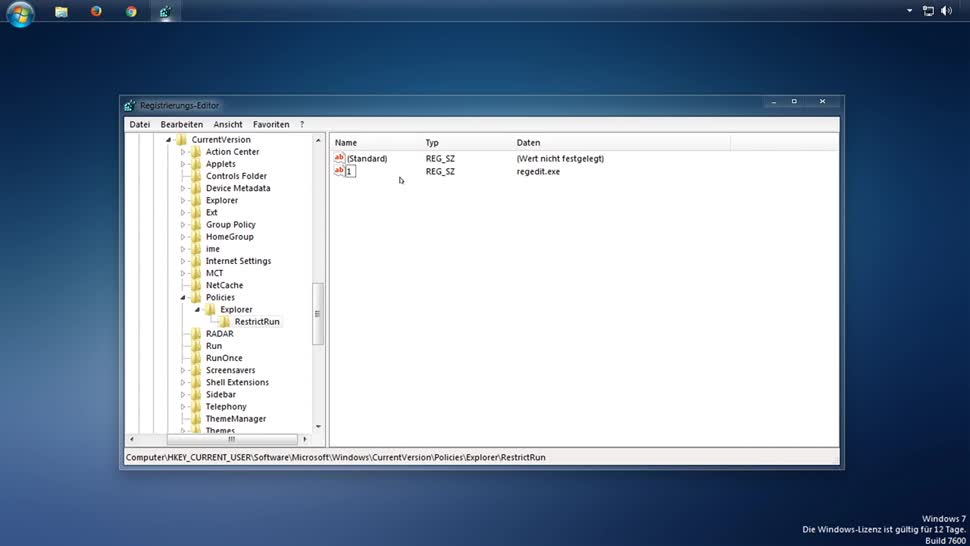Open the Ansicht menu
The width and height of the screenshot is (970, 546).
pyautogui.click(x=228, y=124)
